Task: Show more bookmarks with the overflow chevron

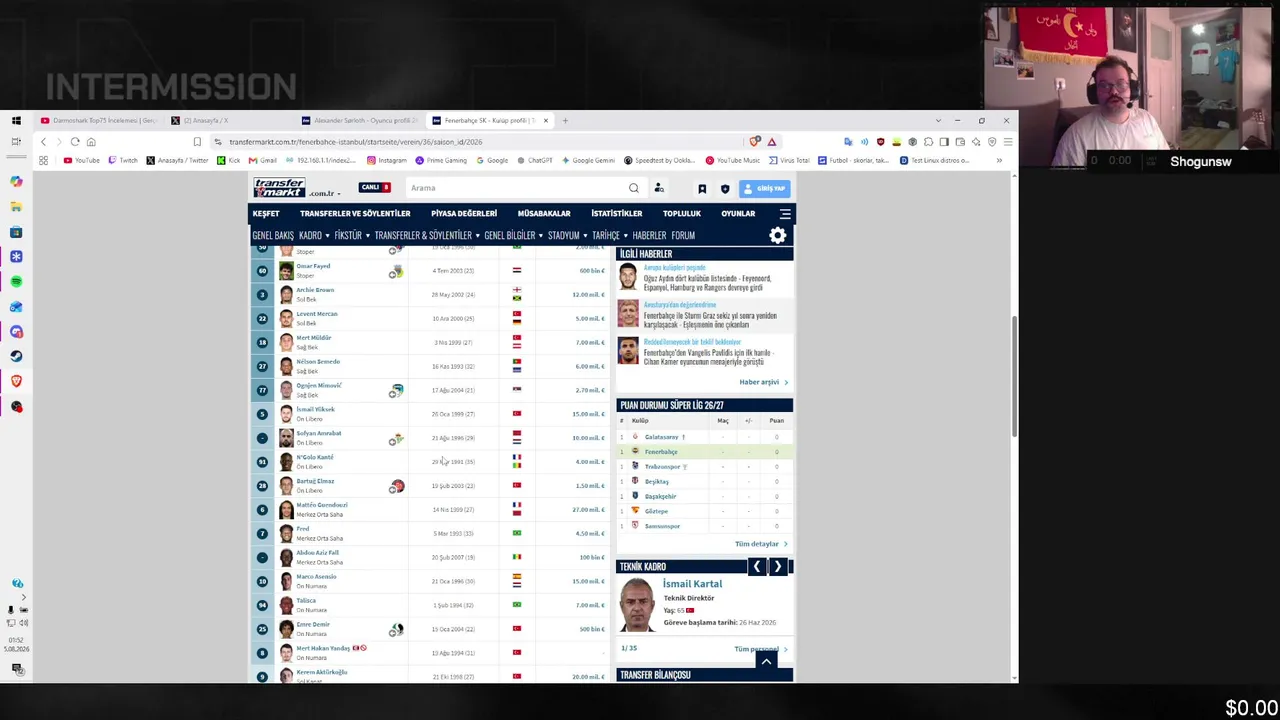Action: pos(998,160)
